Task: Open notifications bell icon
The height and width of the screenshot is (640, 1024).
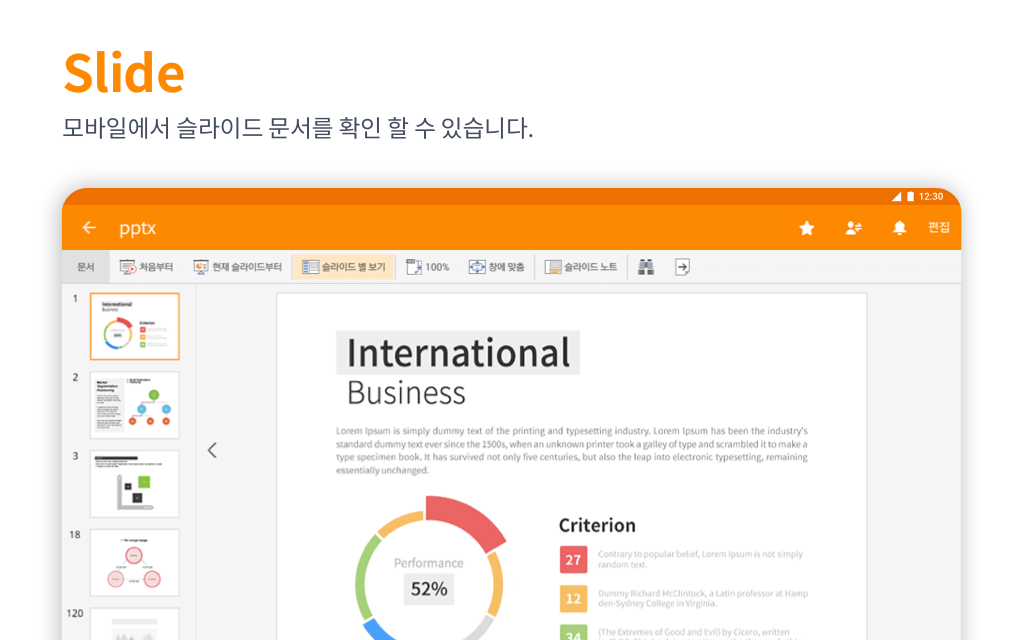Action: click(x=899, y=228)
